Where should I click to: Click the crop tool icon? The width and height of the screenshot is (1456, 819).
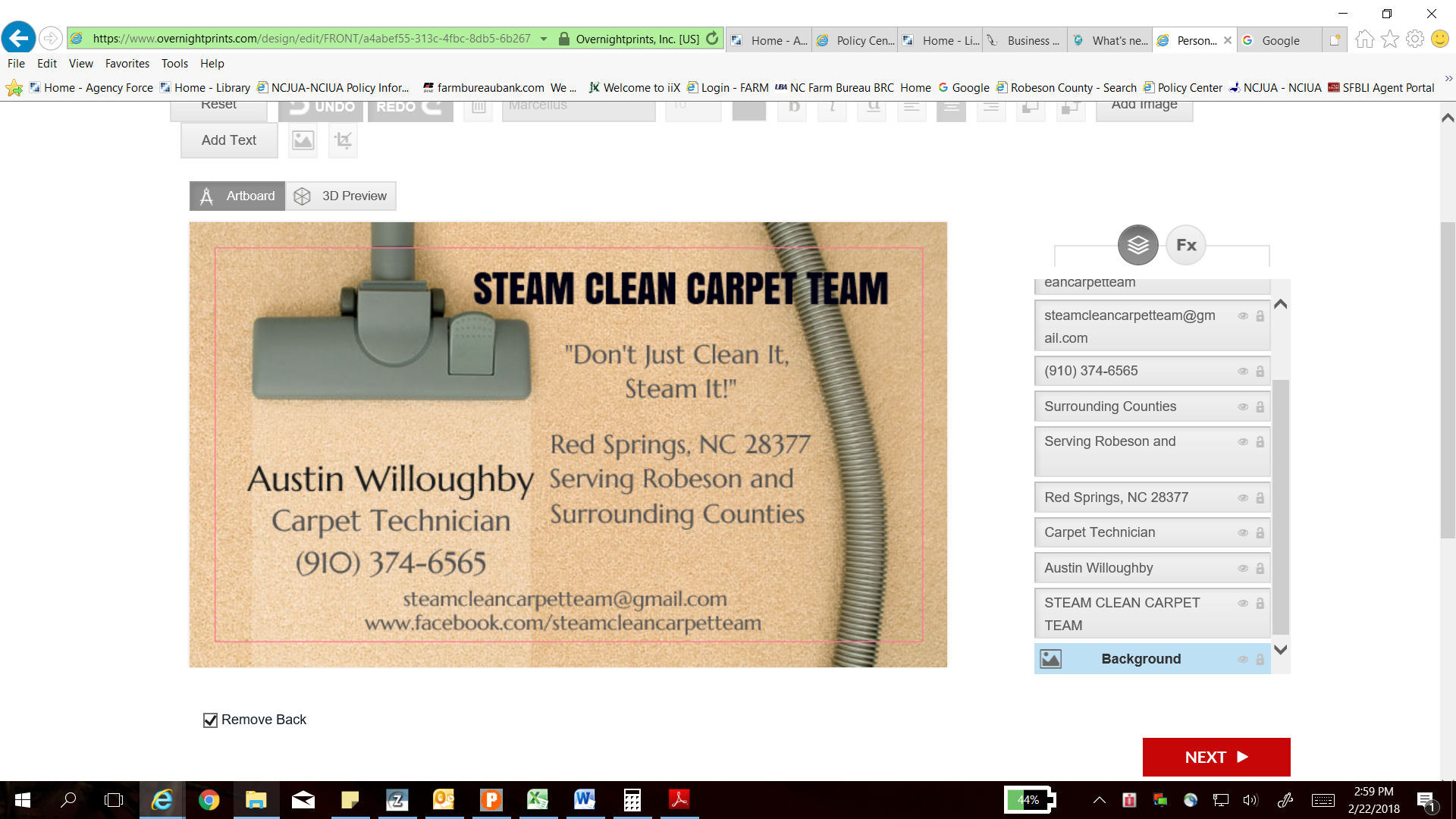343,140
